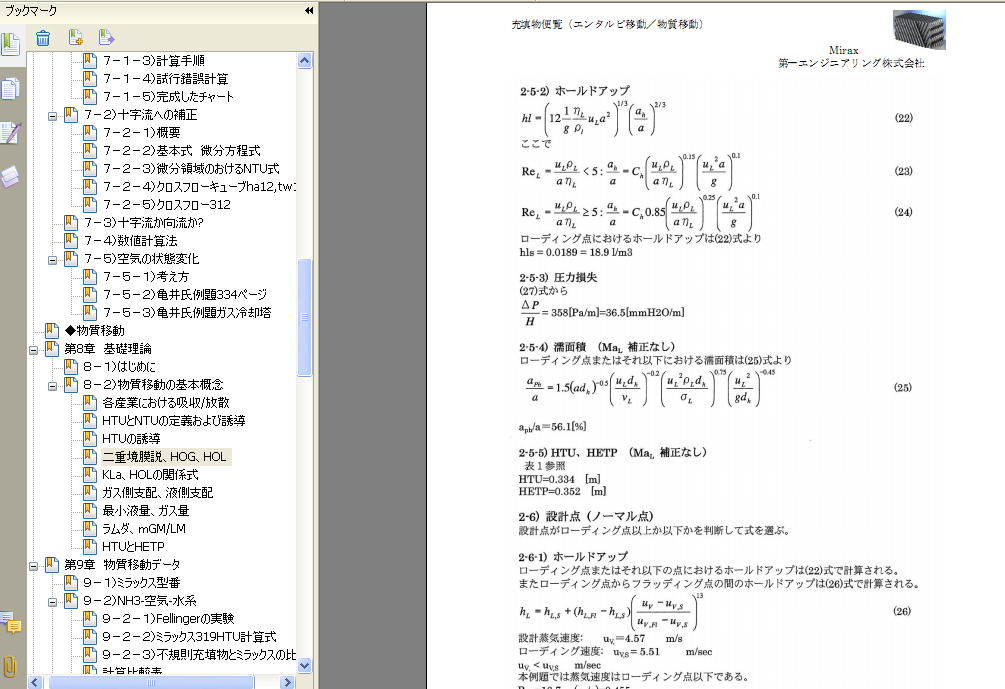The width and height of the screenshot is (1005, 689).
Task: Select highlighted bookmark 二重境膜説、HOG、HOL
Action: [x=165, y=456]
